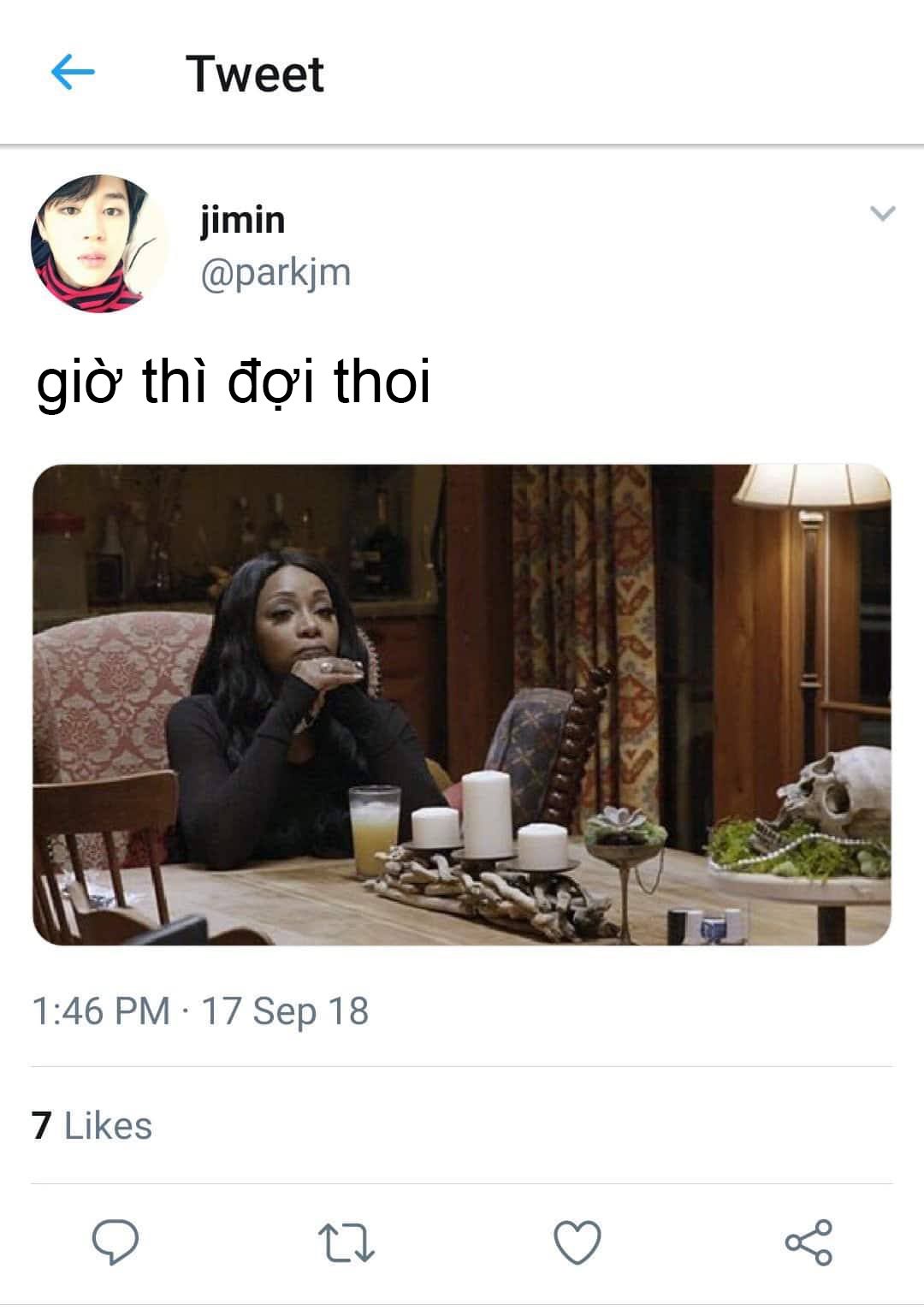Viewport: 924px width, 1310px height.
Task: Click the 17 Sep 18 date
Action: click(285, 1011)
